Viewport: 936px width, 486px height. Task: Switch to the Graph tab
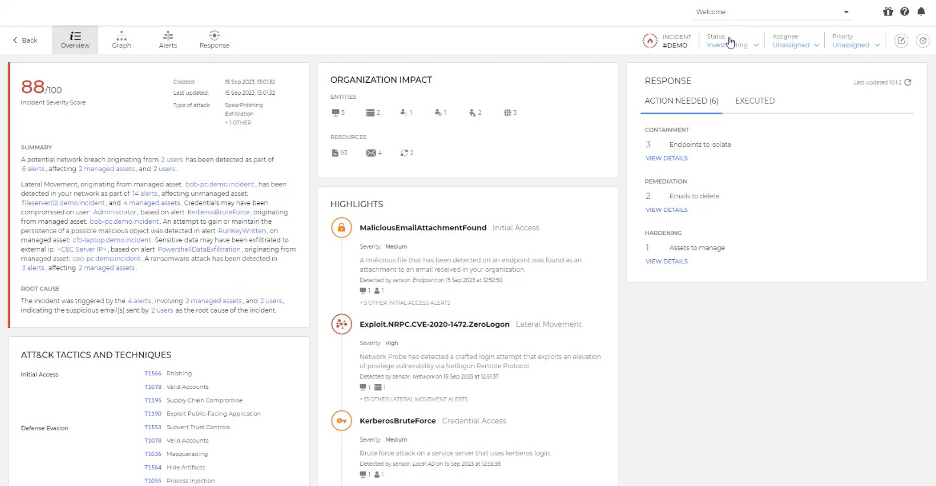[121, 39]
